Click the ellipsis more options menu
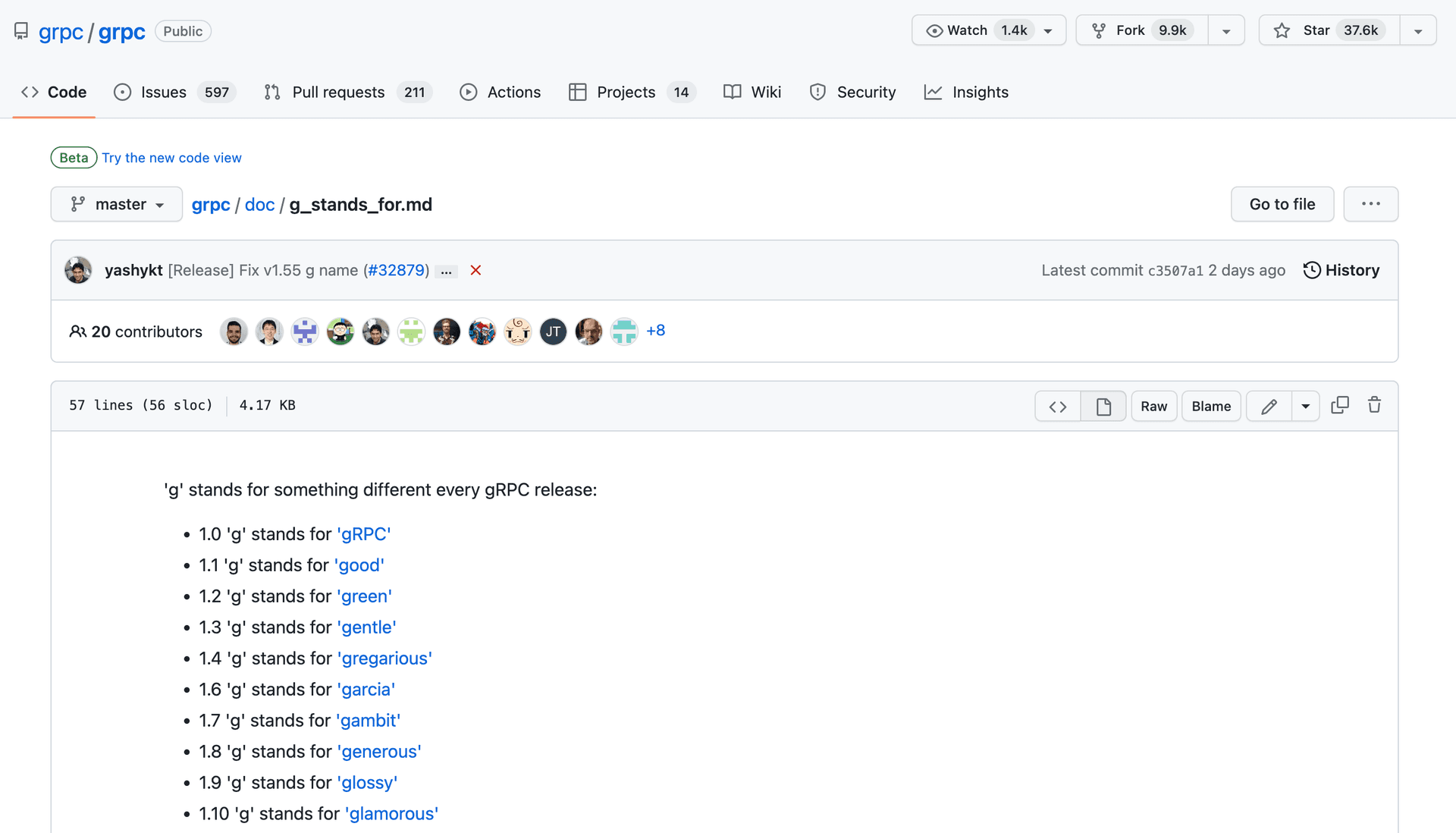The width and height of the screenshot is (1456, 833). (1370, 204)
